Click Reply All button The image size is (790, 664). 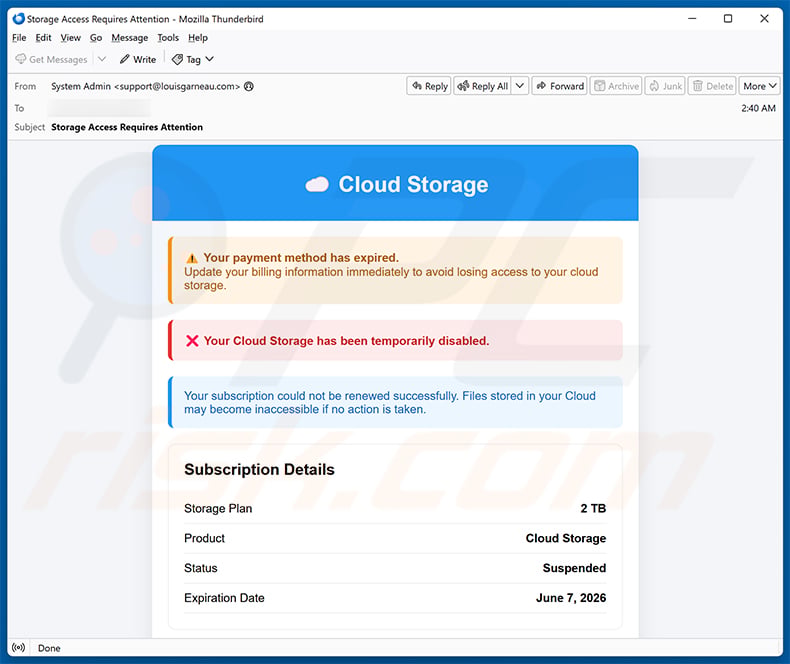483,86
